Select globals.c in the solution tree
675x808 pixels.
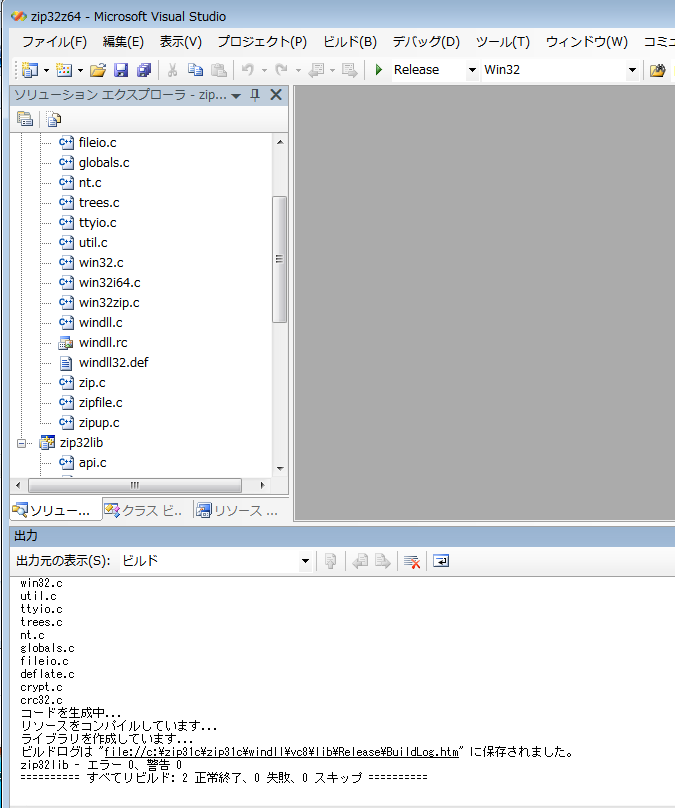[x=104, y=162]
